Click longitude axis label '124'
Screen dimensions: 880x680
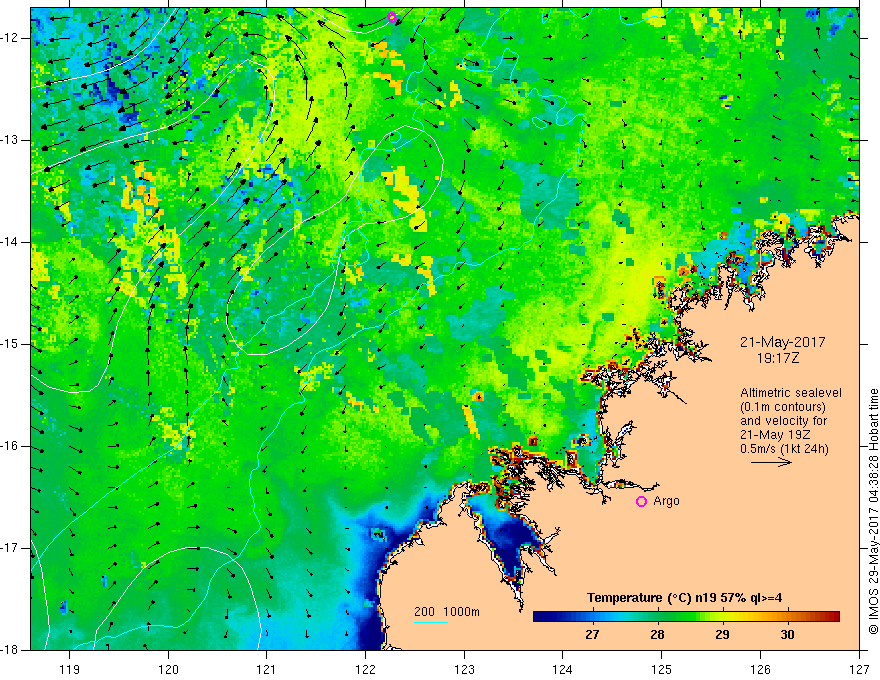[x=562, y=669]
